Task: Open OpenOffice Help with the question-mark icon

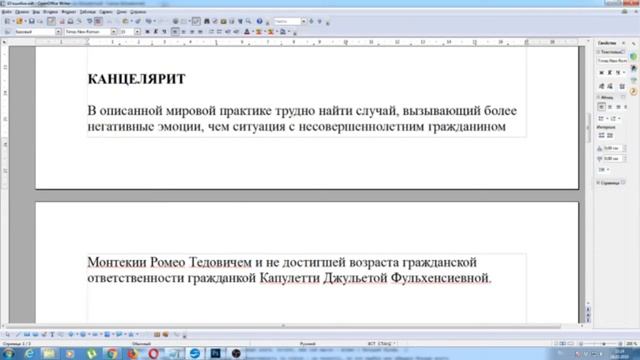Action: point(259,21)
